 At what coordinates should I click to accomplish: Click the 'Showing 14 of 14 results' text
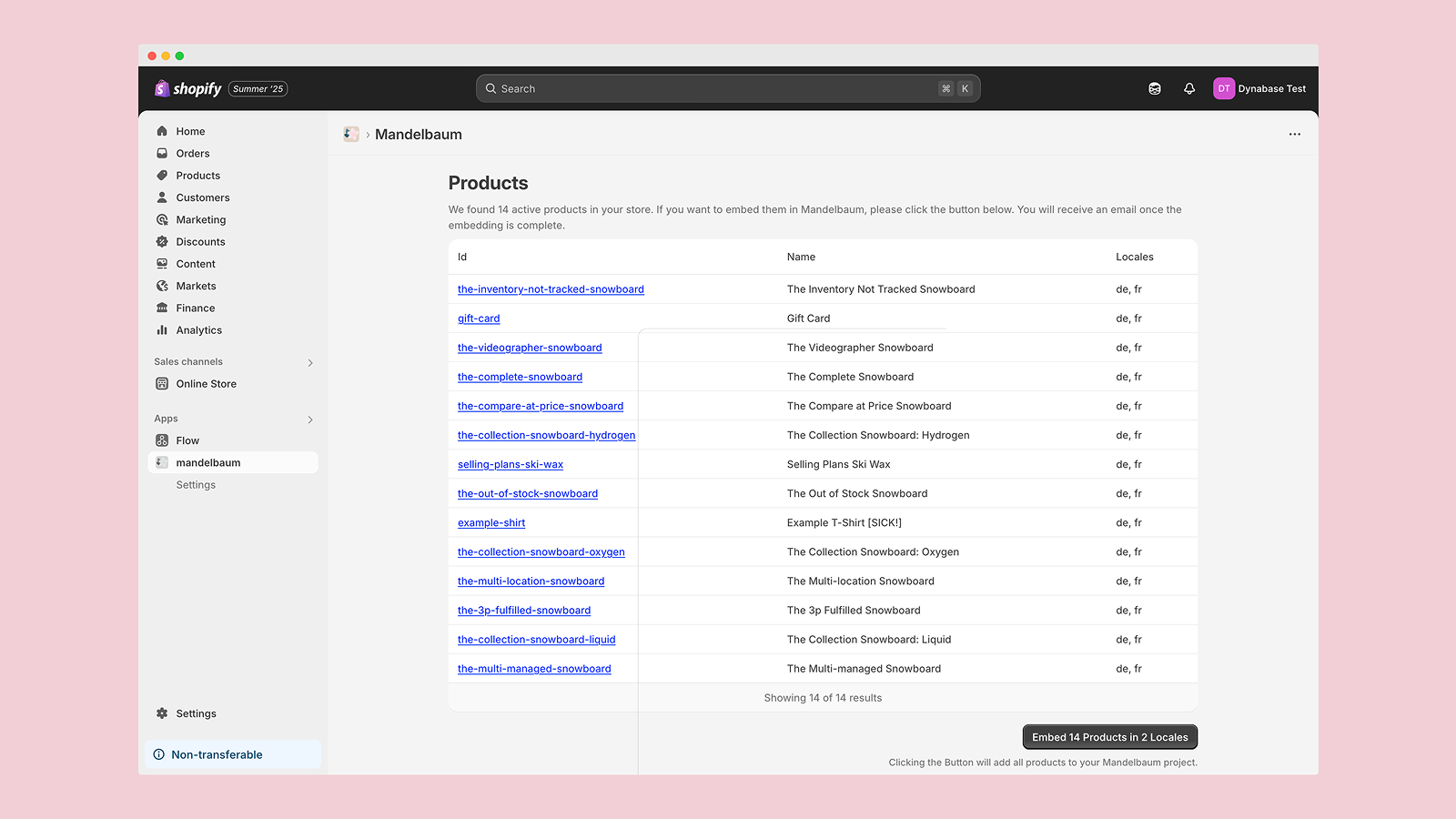tap(823, 698)
